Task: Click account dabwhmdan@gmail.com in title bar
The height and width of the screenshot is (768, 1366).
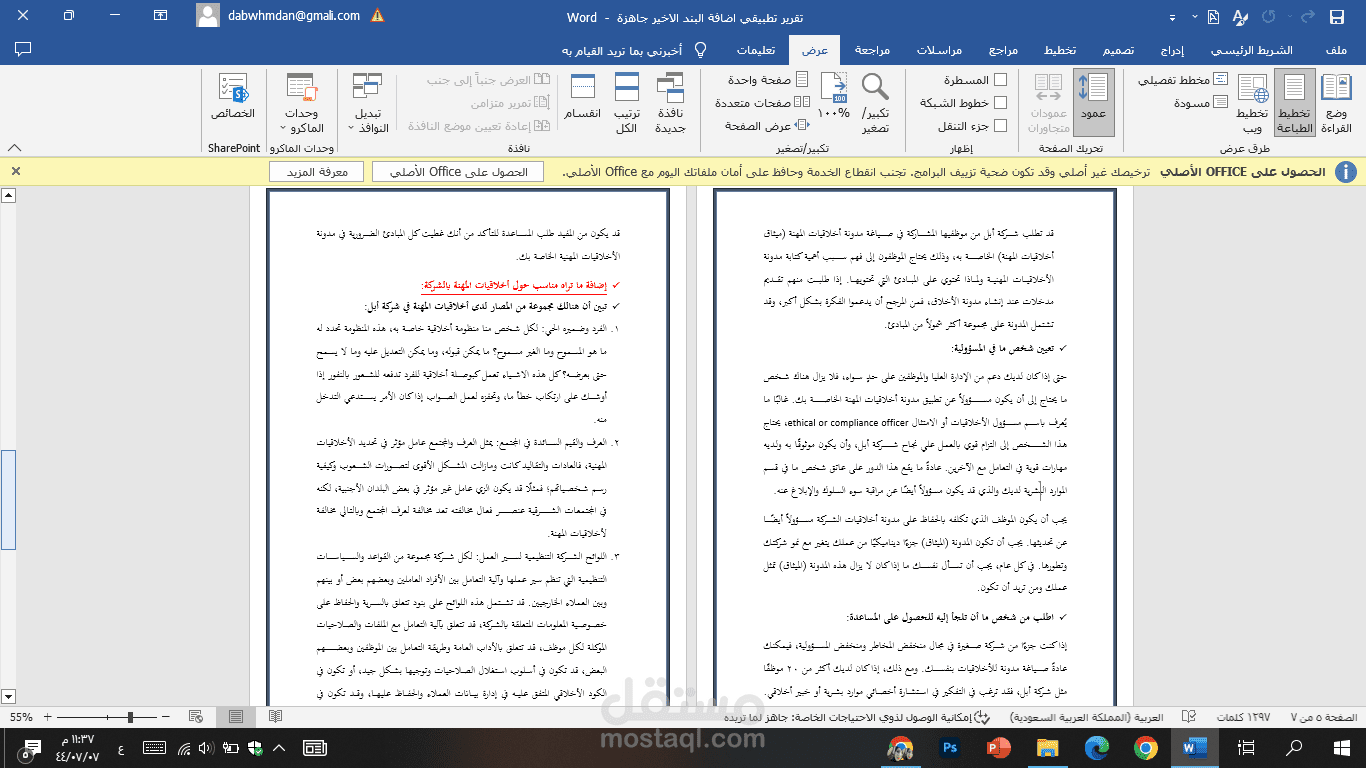Action: click(x=292, y=17)
